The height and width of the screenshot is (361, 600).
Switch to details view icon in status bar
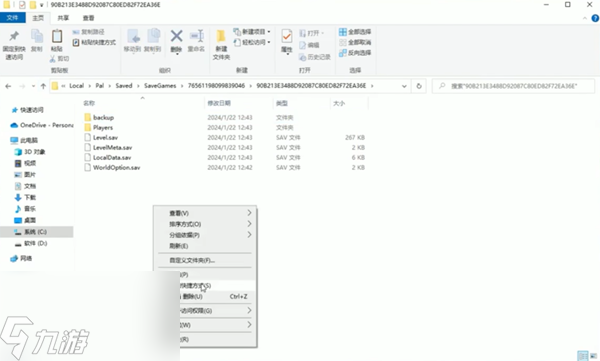[x=583, y=356]
